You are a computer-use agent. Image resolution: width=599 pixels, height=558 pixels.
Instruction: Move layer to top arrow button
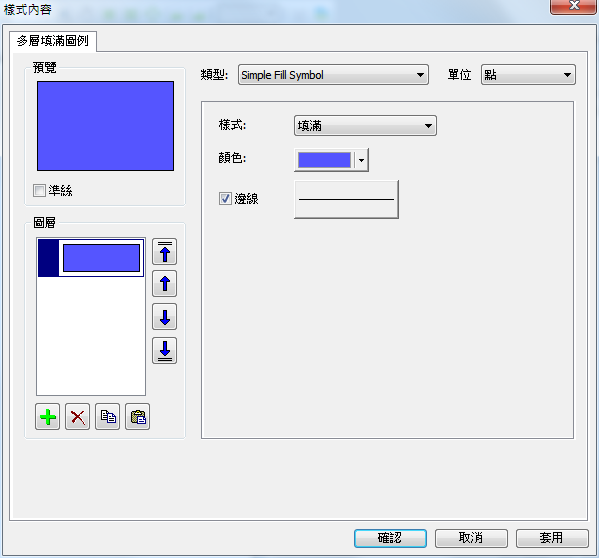coord(164,252)
